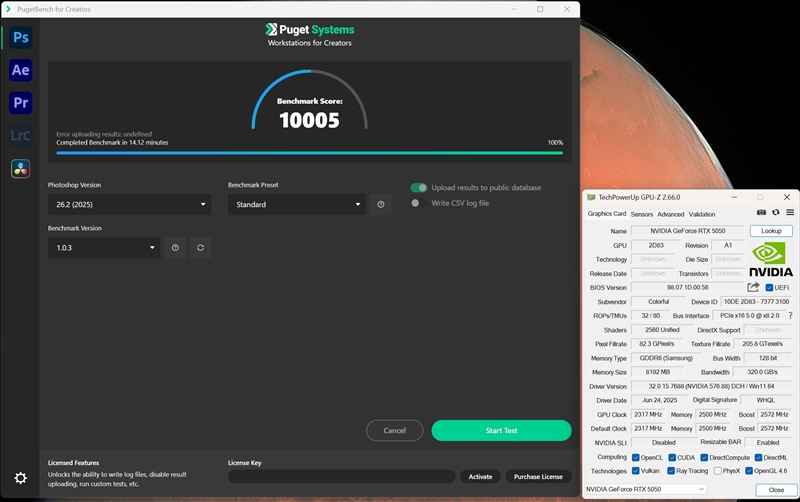Switch to the Premiere Pro benchmark icon

pos(20,103)
